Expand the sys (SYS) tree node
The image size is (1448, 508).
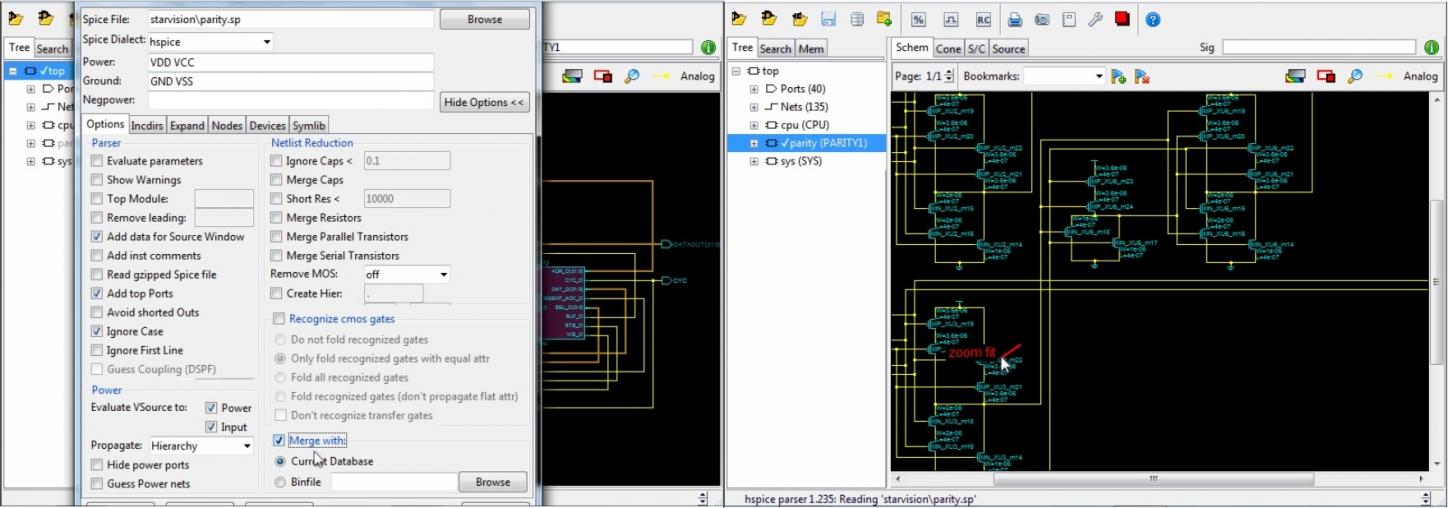754,161
